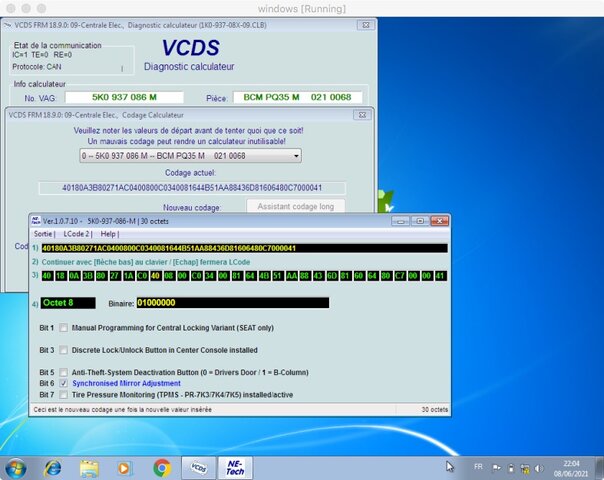Click the Assistant codage long button
Viewport: 604px width, 480px height.
tap(295, 206)
